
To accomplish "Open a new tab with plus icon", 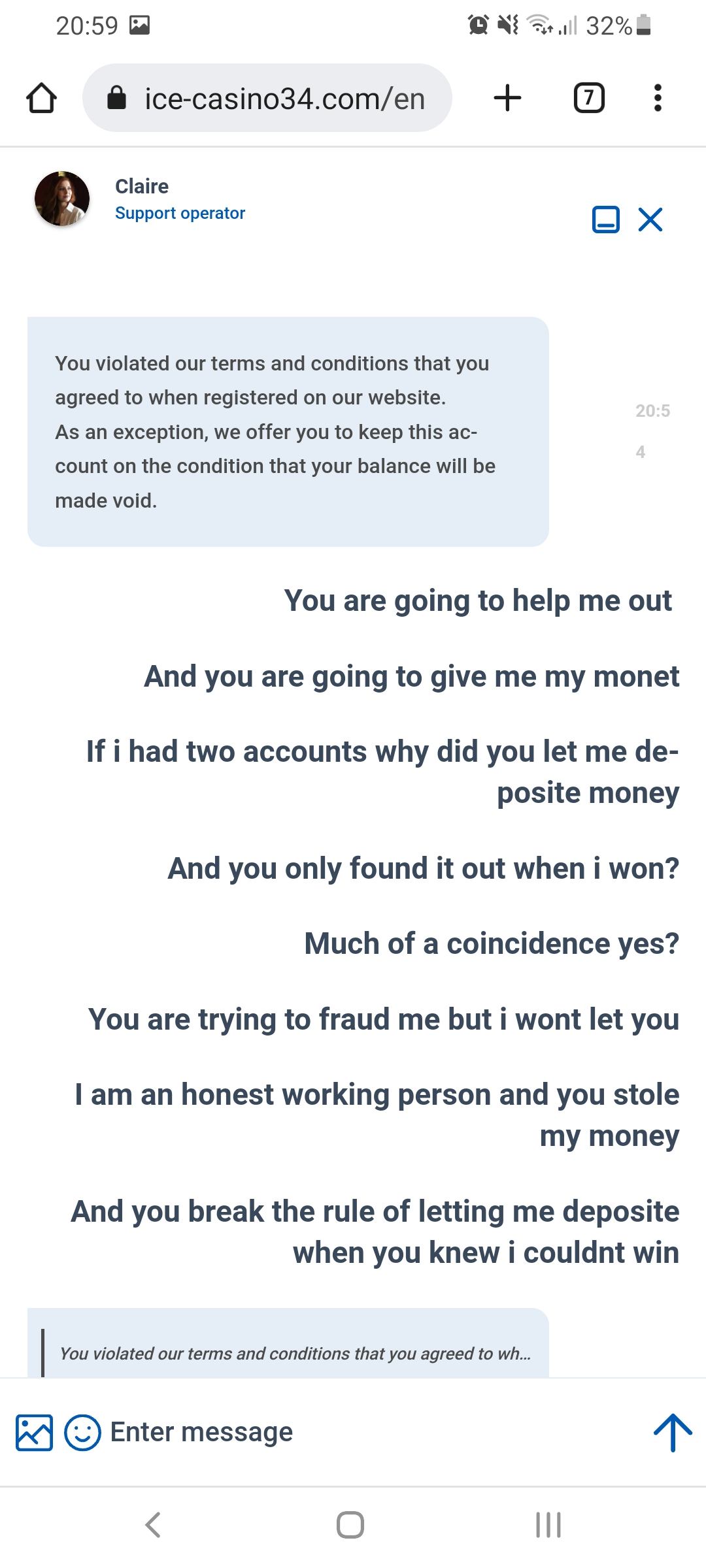I will pos(507,98).
